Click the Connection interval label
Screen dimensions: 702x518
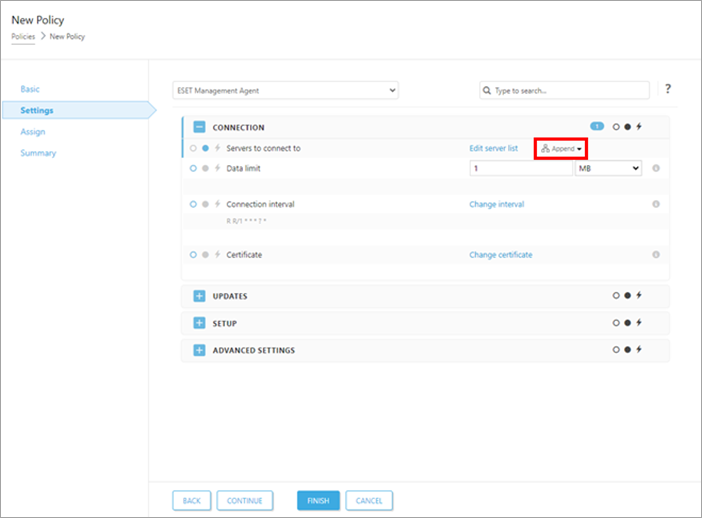260,204
